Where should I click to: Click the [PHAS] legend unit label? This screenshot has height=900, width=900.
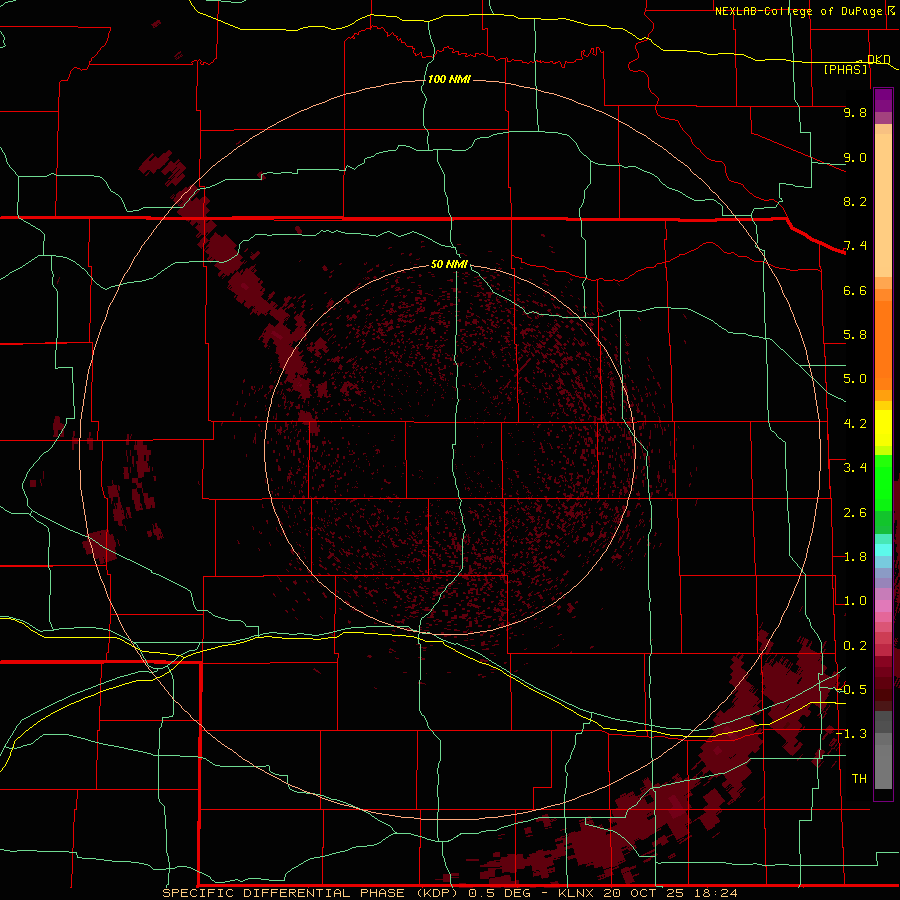[845, 69]
